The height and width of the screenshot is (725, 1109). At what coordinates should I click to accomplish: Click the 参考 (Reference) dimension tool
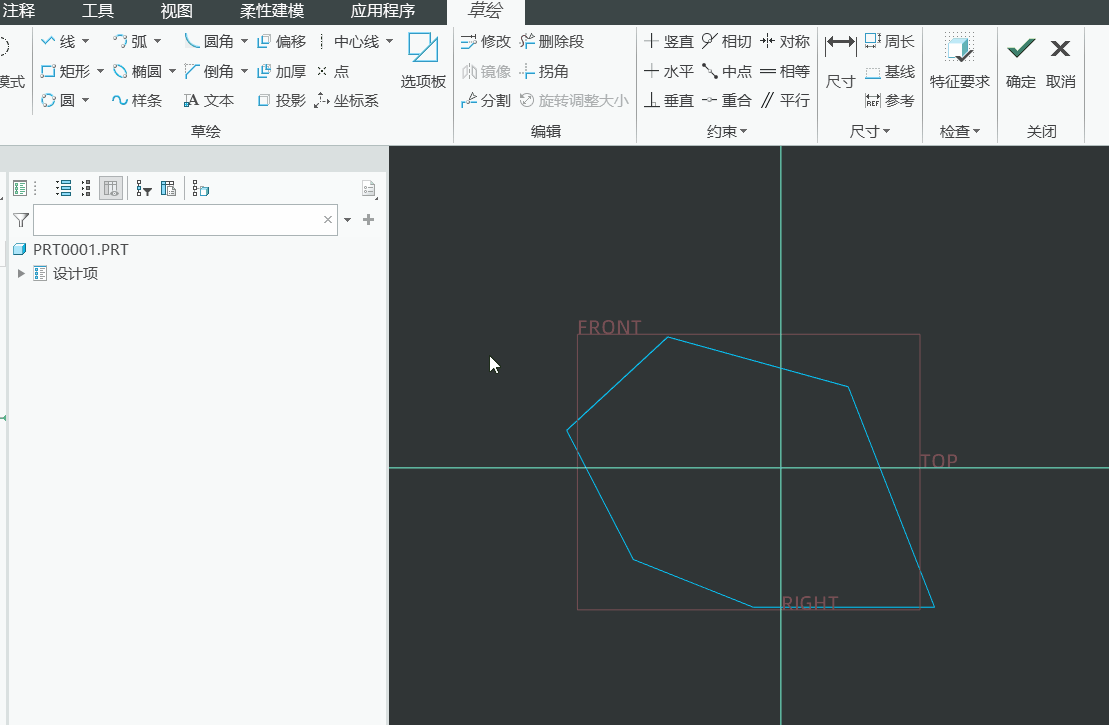tap(890, 100)
